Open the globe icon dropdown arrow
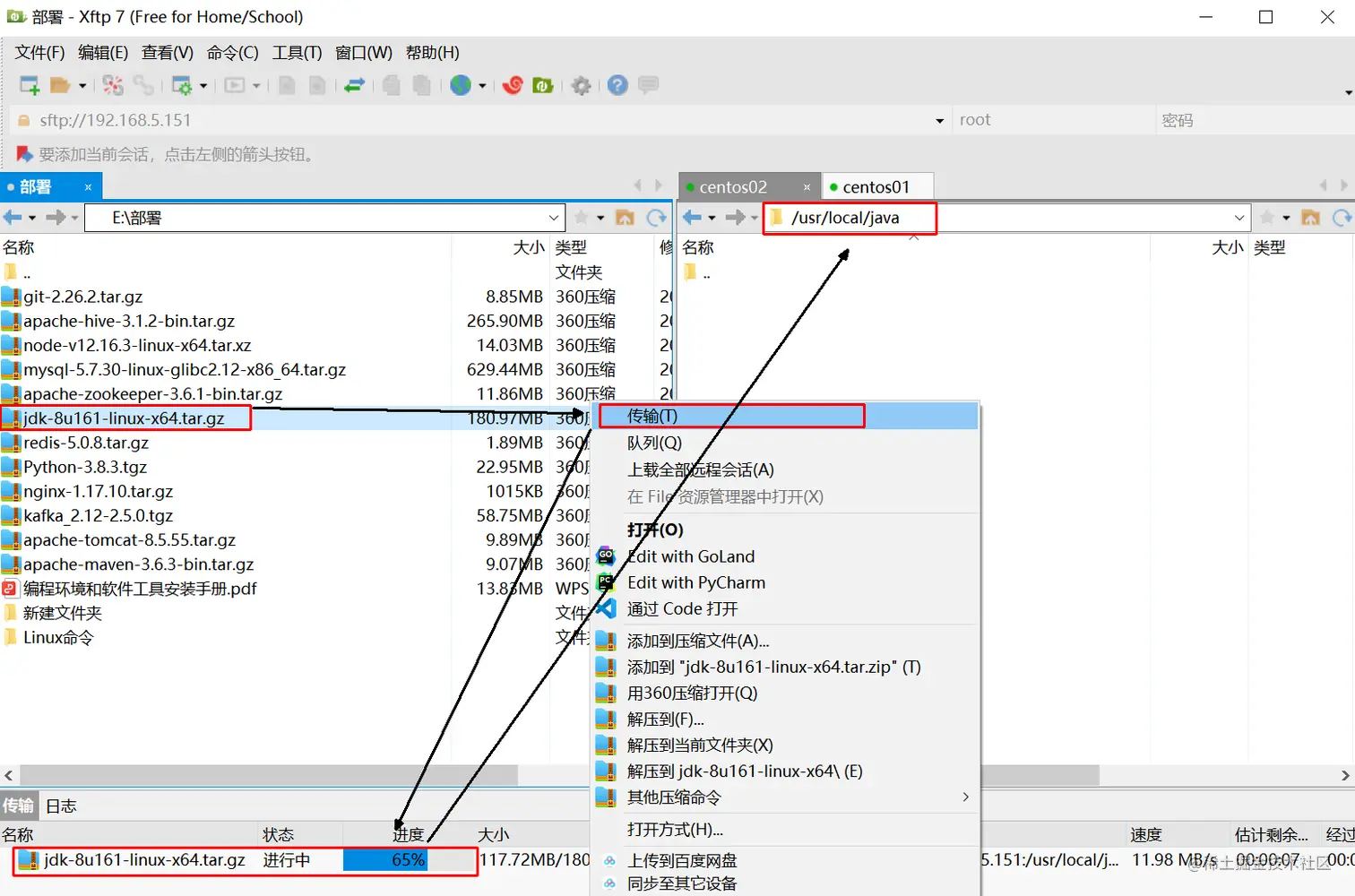Image resolution: width=1355 pixels, height=896 pixels. (x=482, y=87)
